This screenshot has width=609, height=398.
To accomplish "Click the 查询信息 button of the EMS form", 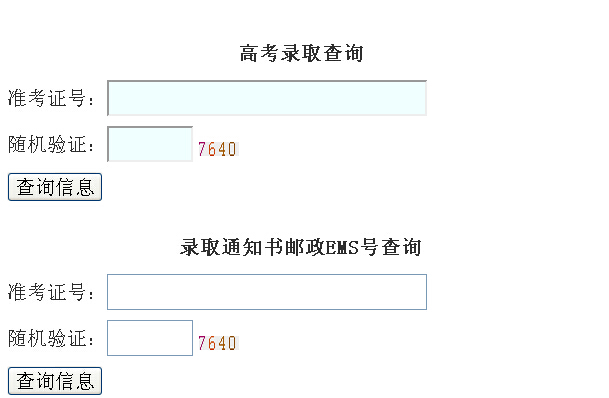I will [55, 381].
